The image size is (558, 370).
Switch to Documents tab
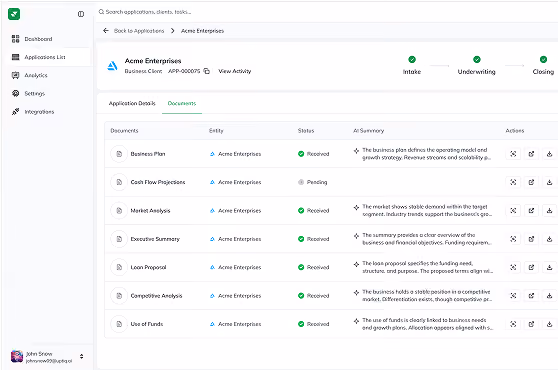pos(182,103)
